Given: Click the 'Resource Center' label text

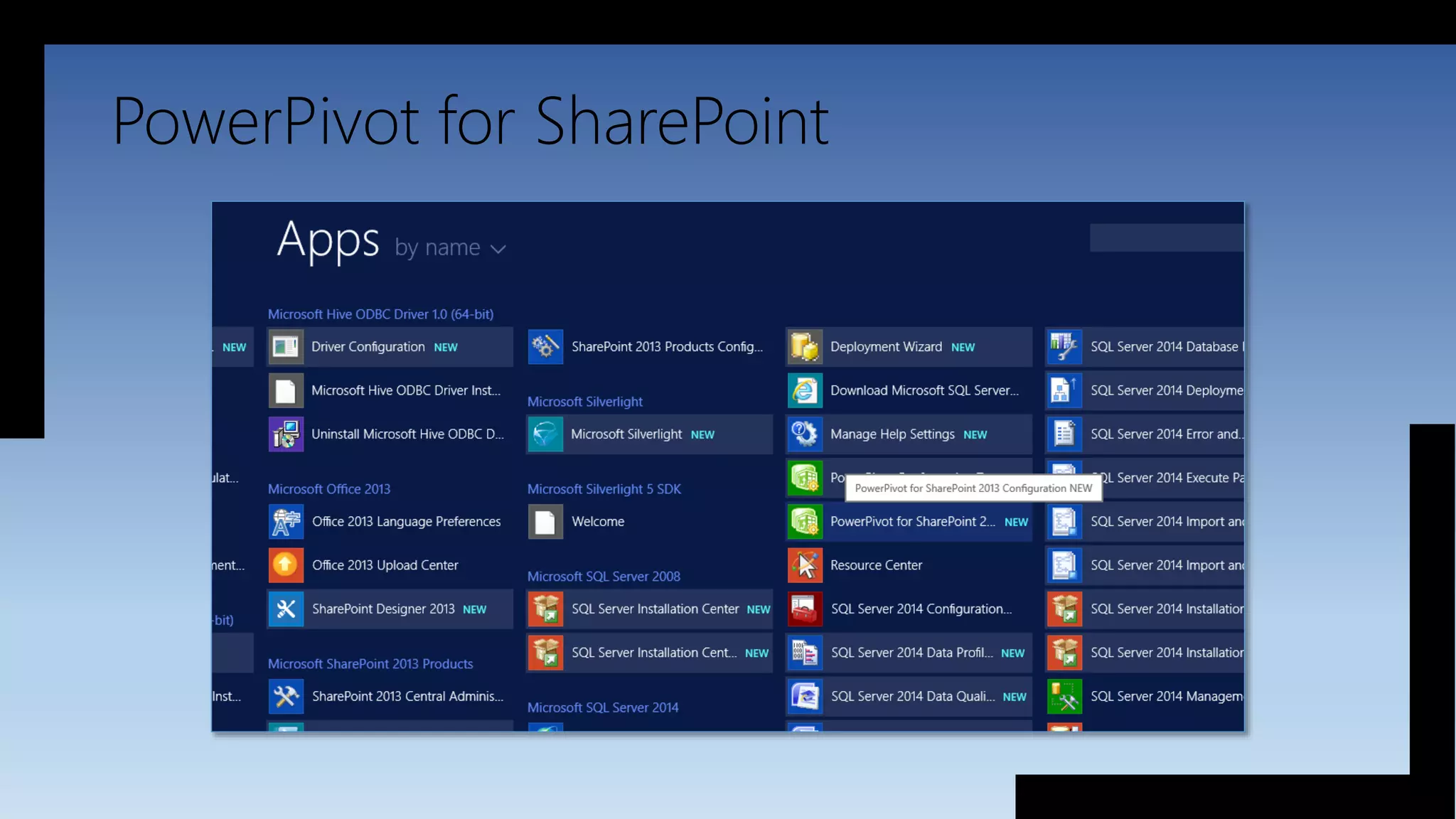Looking at the screenshot, I should click(876, 565).
